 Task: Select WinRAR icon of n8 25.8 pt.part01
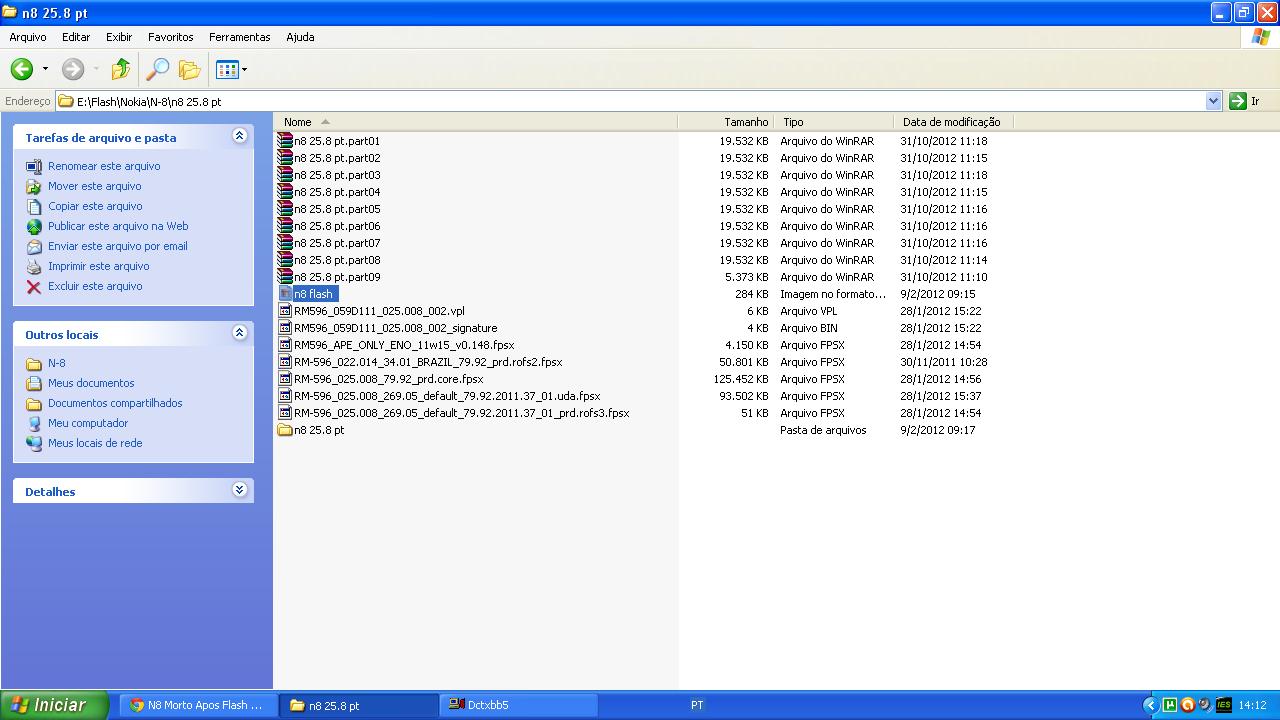click(x=285, y=141)
